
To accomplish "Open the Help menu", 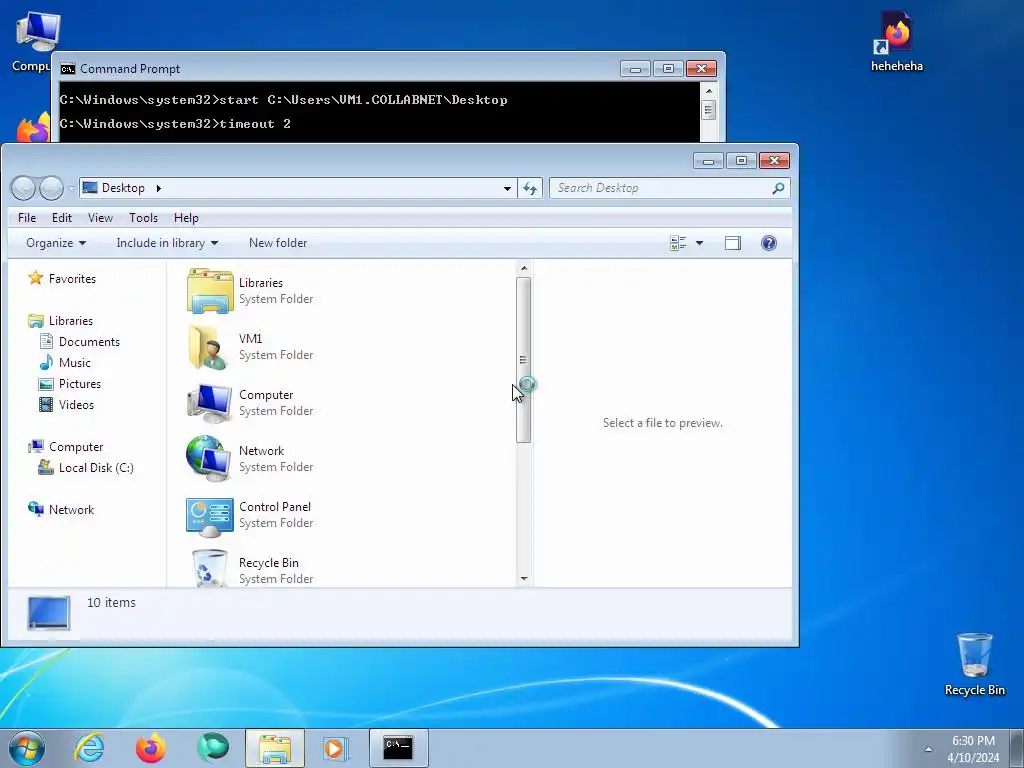I will pos(186,217).
